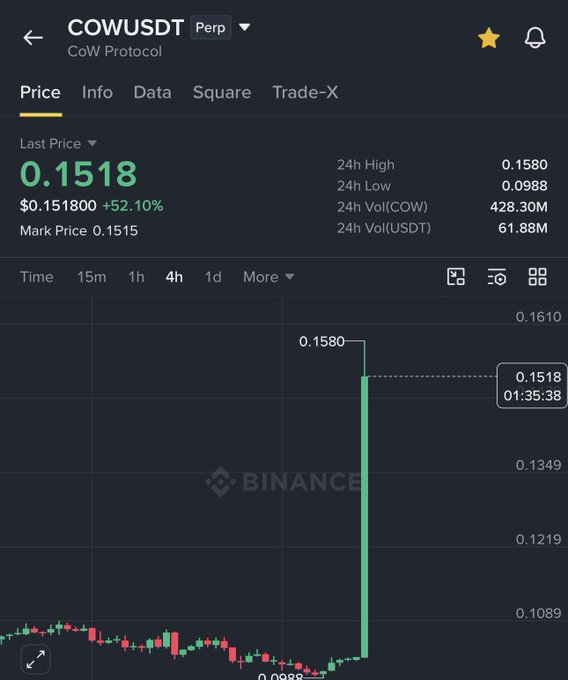The height and width of the screenshot is (680, 568).
Task: Click the 24h Low value 0.0988
Action: coord(524,186)
